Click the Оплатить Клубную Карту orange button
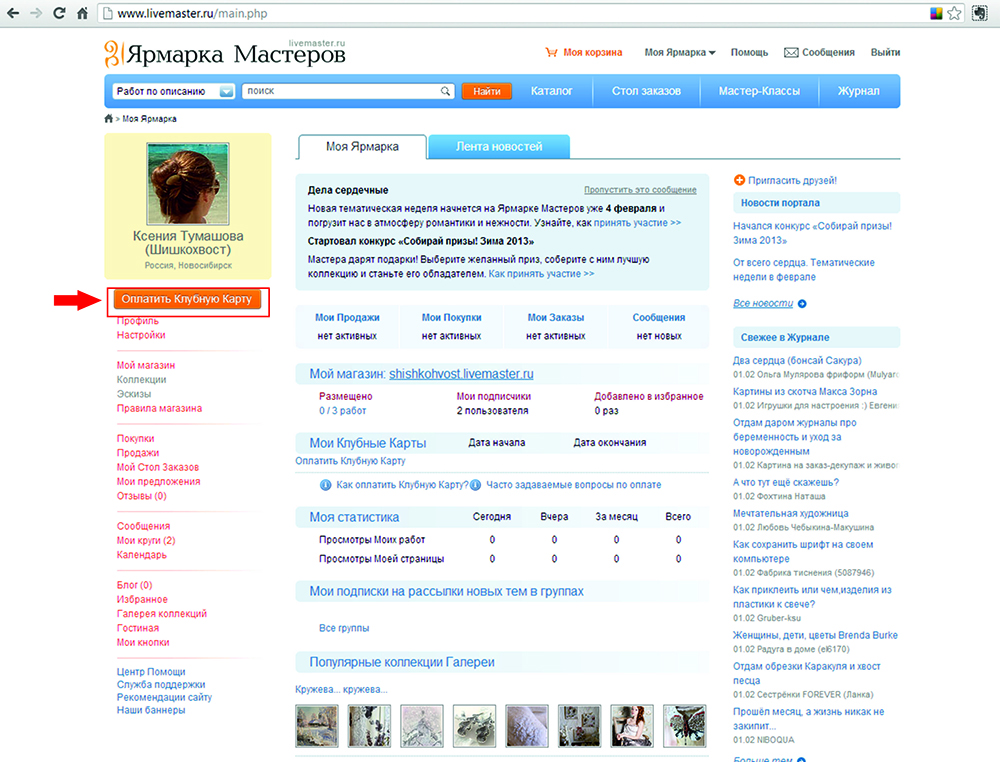 (188, 299)
